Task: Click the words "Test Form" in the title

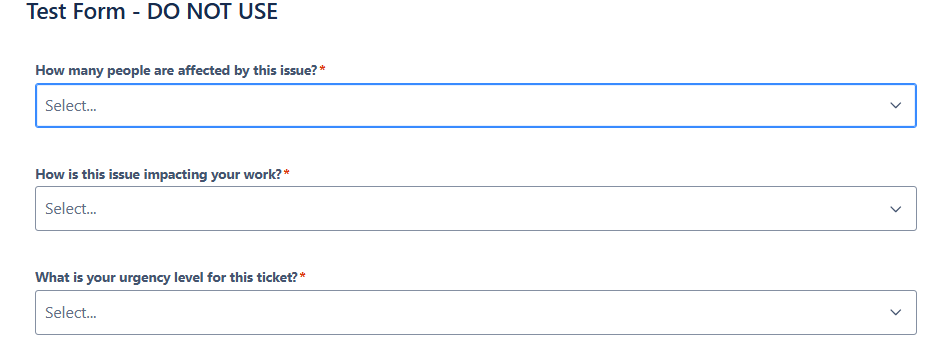Action: coord(75,11)
